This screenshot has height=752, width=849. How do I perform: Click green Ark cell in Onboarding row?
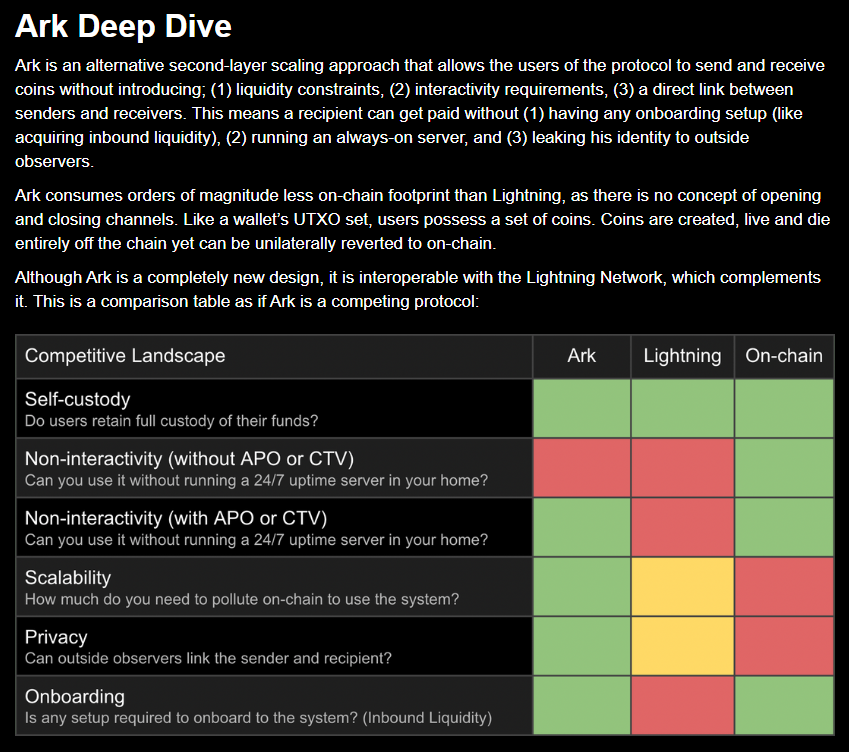pos(582,705)
